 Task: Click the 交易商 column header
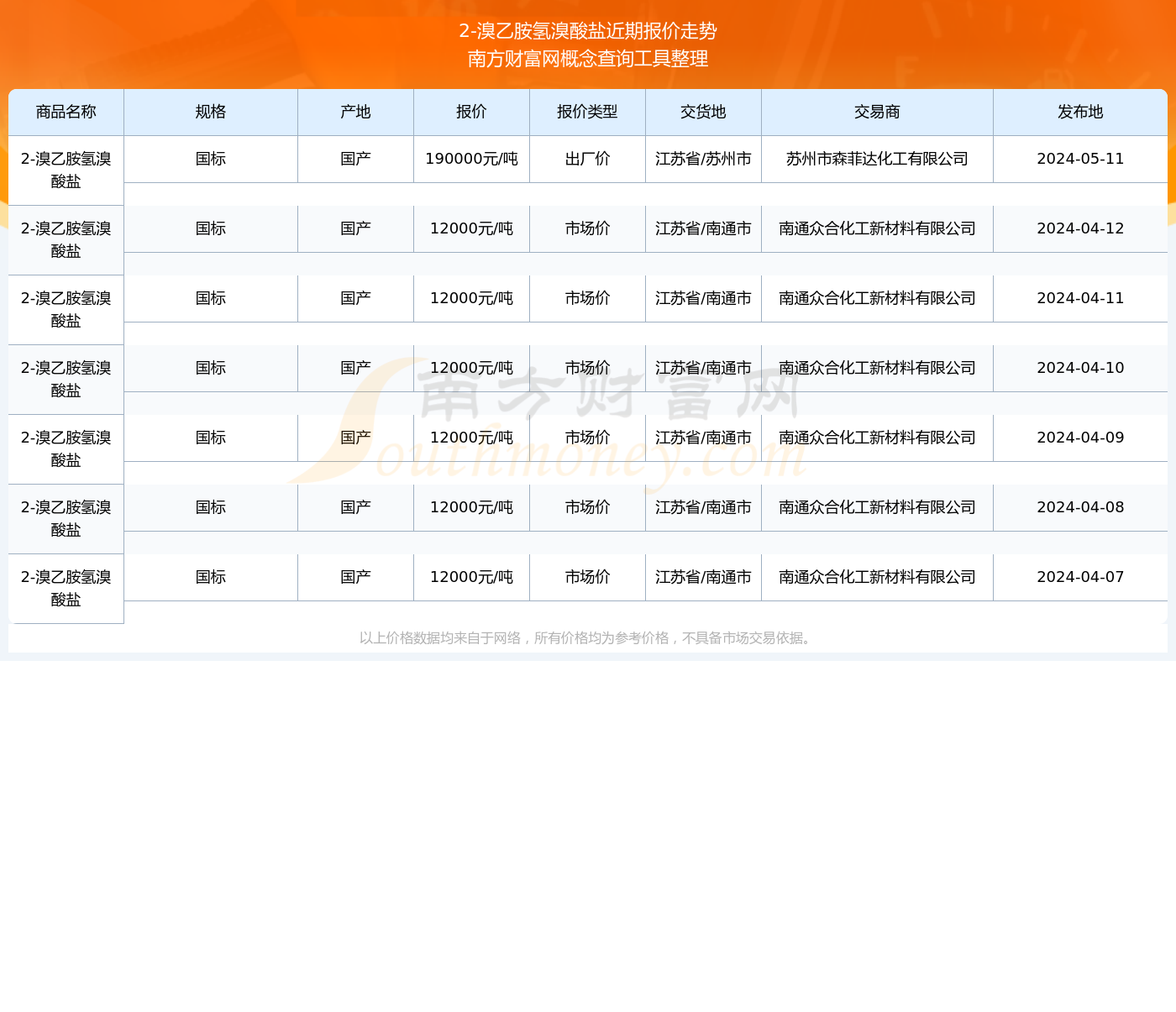click(x=877, y=112)
